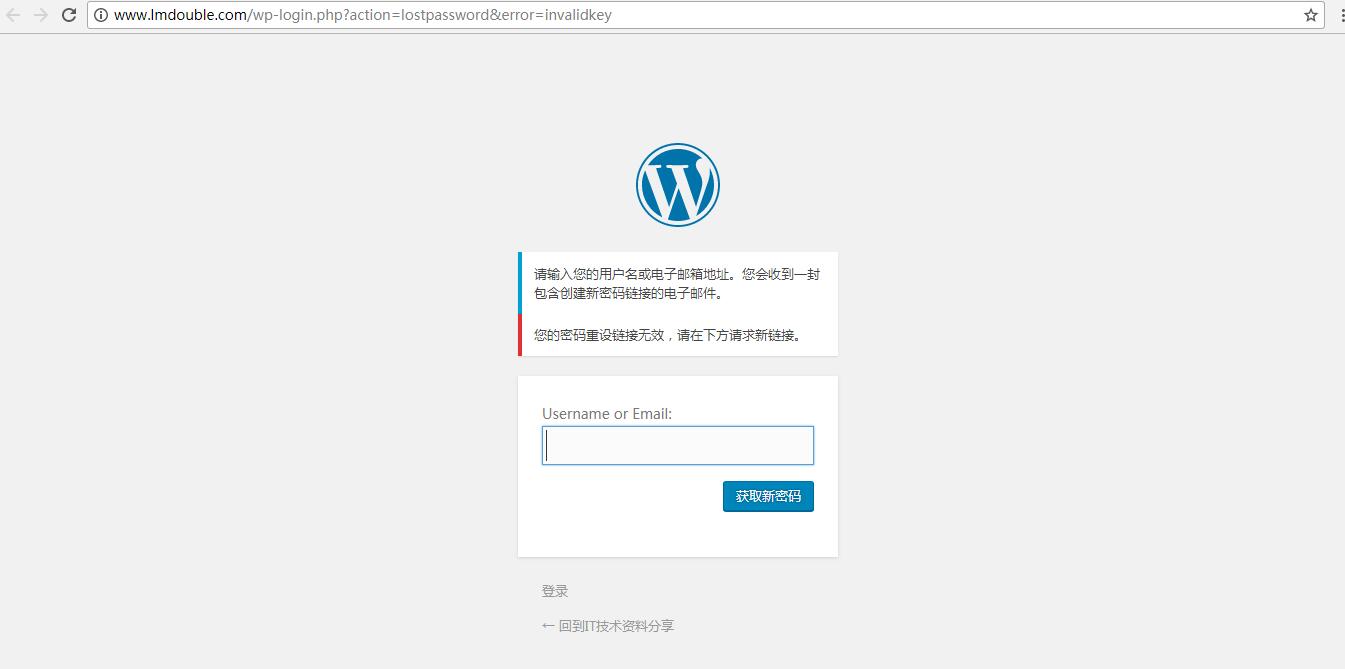Image resolution: width=1345 pixels, height=669 pixels.
Task: Focus the Username or Email field
Action: 678,445
